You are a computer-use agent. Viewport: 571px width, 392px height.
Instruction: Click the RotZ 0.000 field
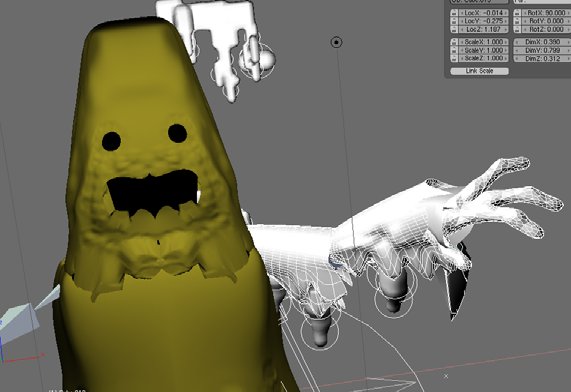546,29
